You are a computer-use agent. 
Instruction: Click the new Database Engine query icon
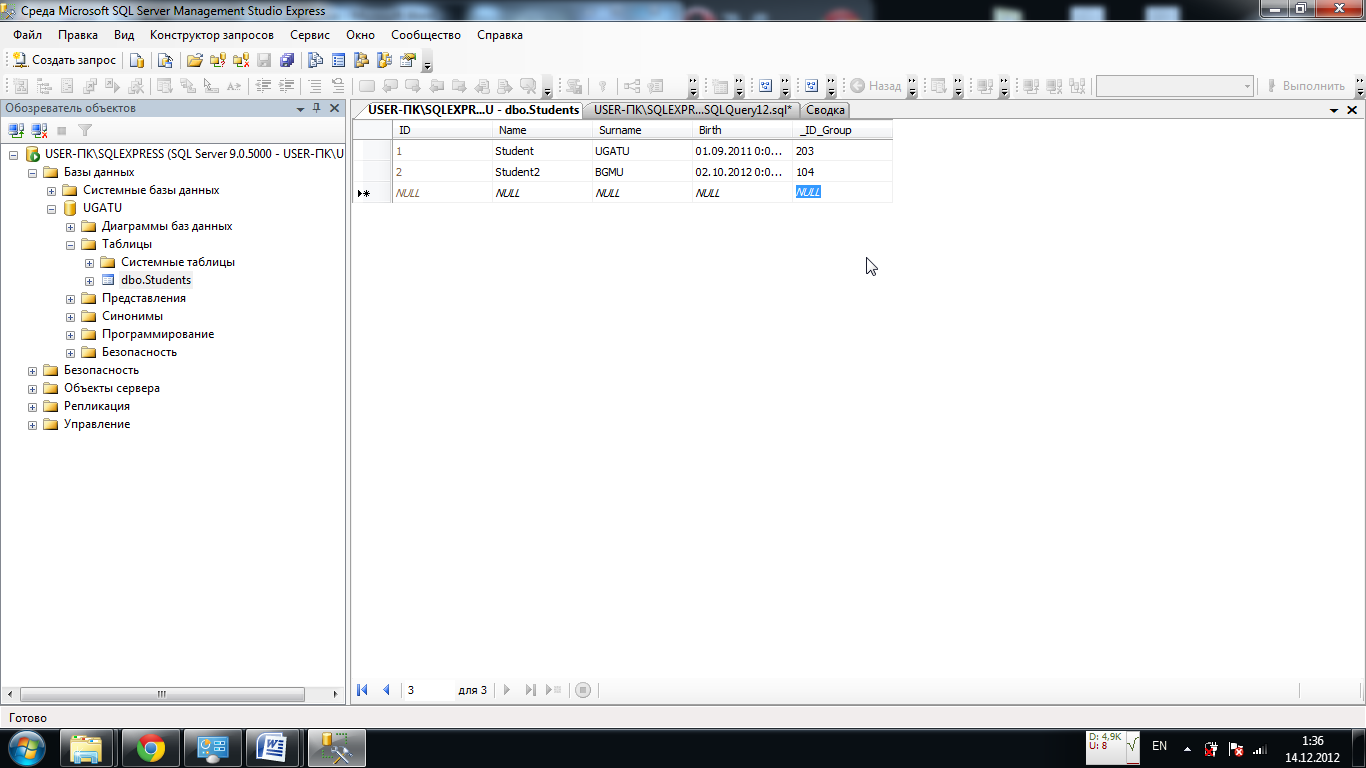pyautogui.click(x=138, y=60)
